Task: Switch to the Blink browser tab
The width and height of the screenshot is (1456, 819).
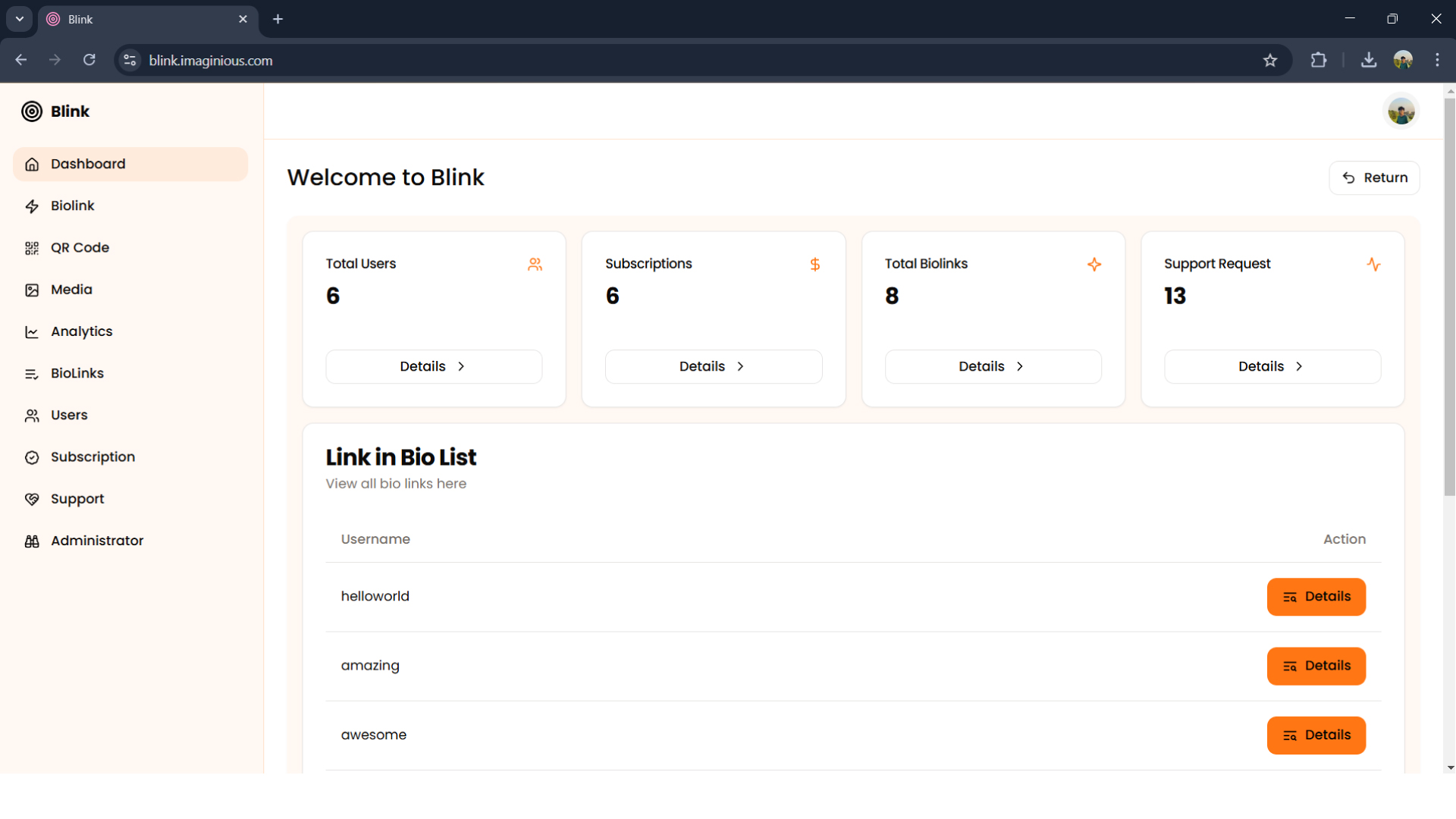Action: 136,19
